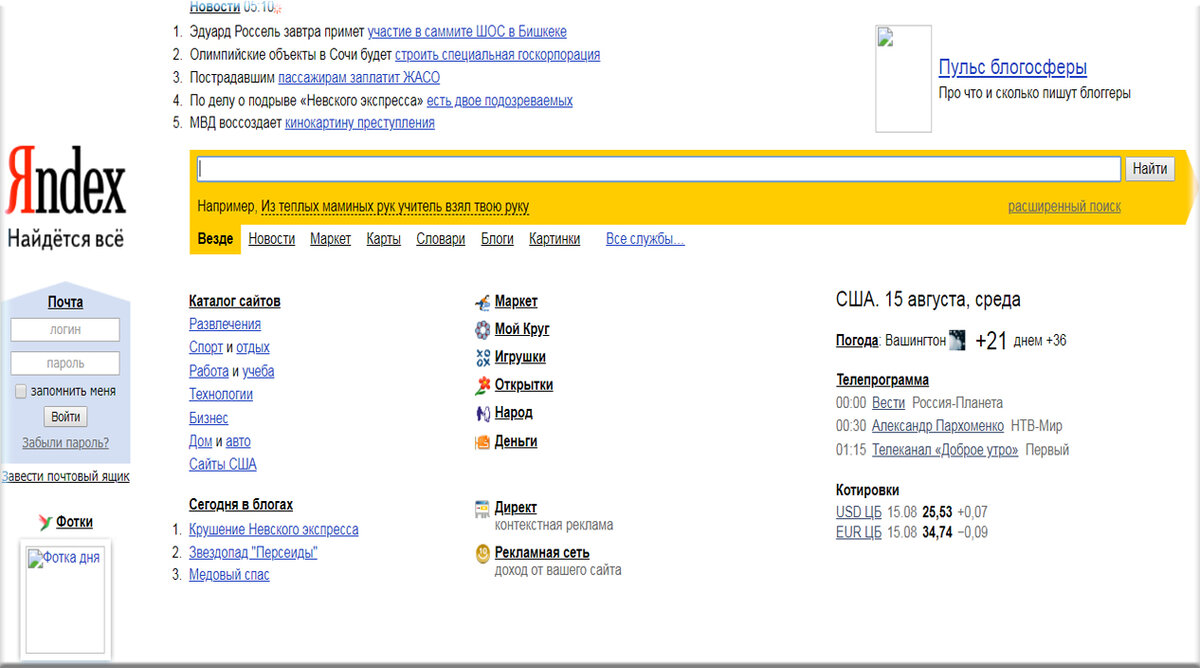
Task: Open авто catalog link
Action: pos(238,441)
